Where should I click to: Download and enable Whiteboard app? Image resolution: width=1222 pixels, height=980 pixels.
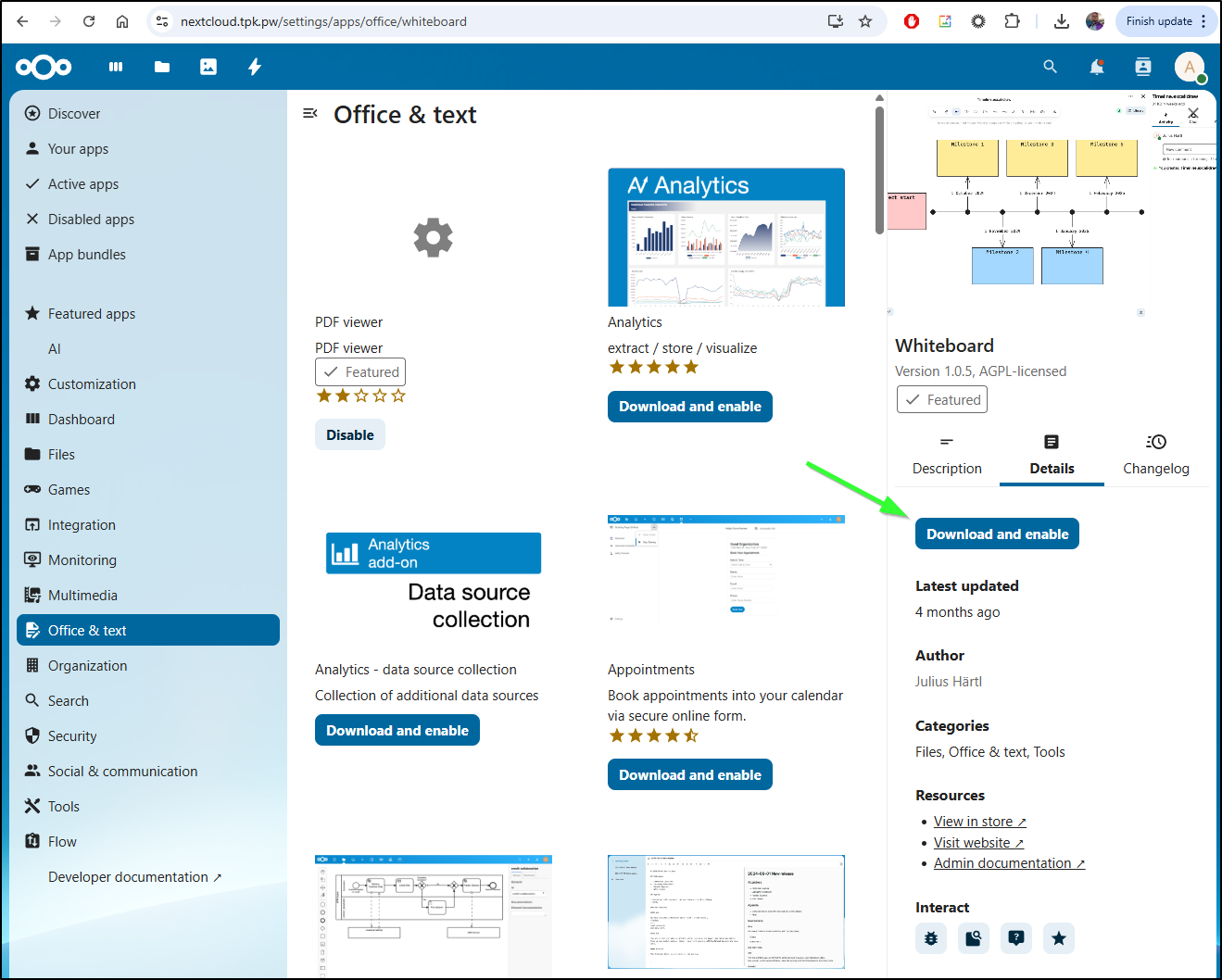(x=997, y=534)
